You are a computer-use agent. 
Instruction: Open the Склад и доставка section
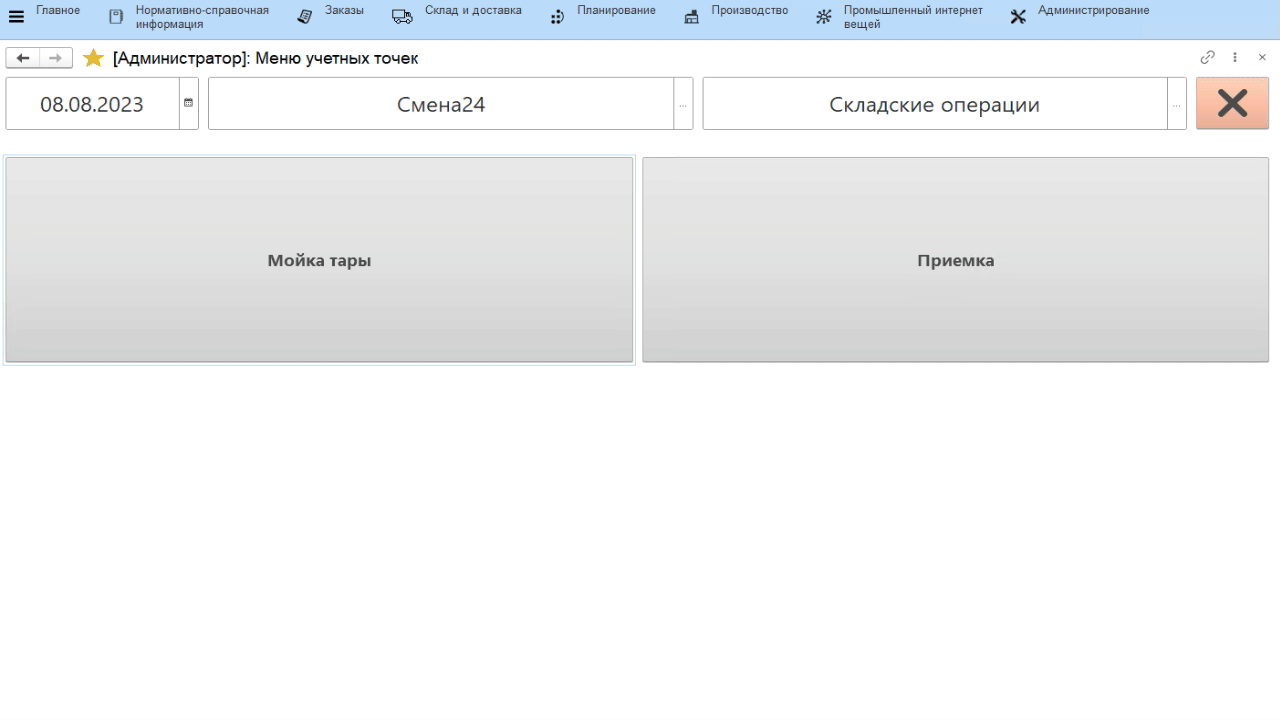pos(472,11)
